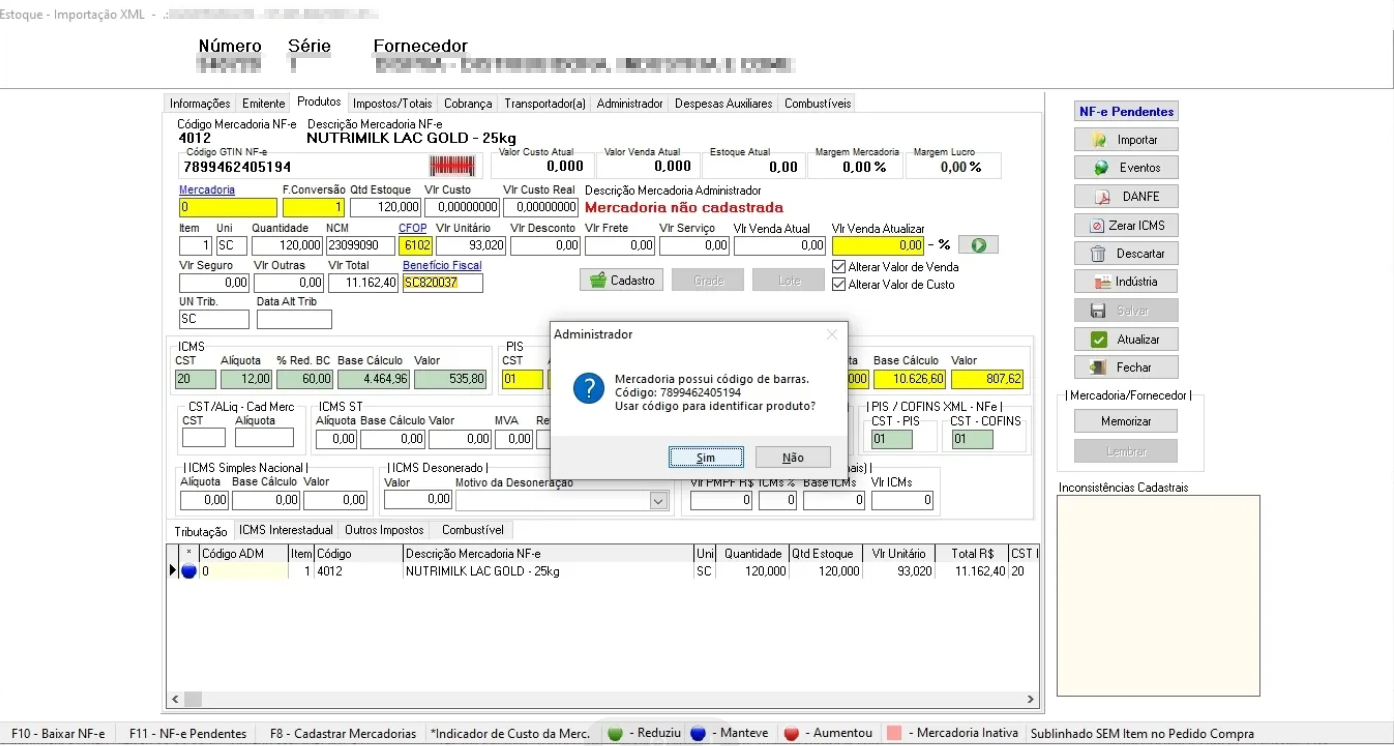
Task: Click the Benefício Fiscal field SC820037
Action: click(x=443, y=283)
